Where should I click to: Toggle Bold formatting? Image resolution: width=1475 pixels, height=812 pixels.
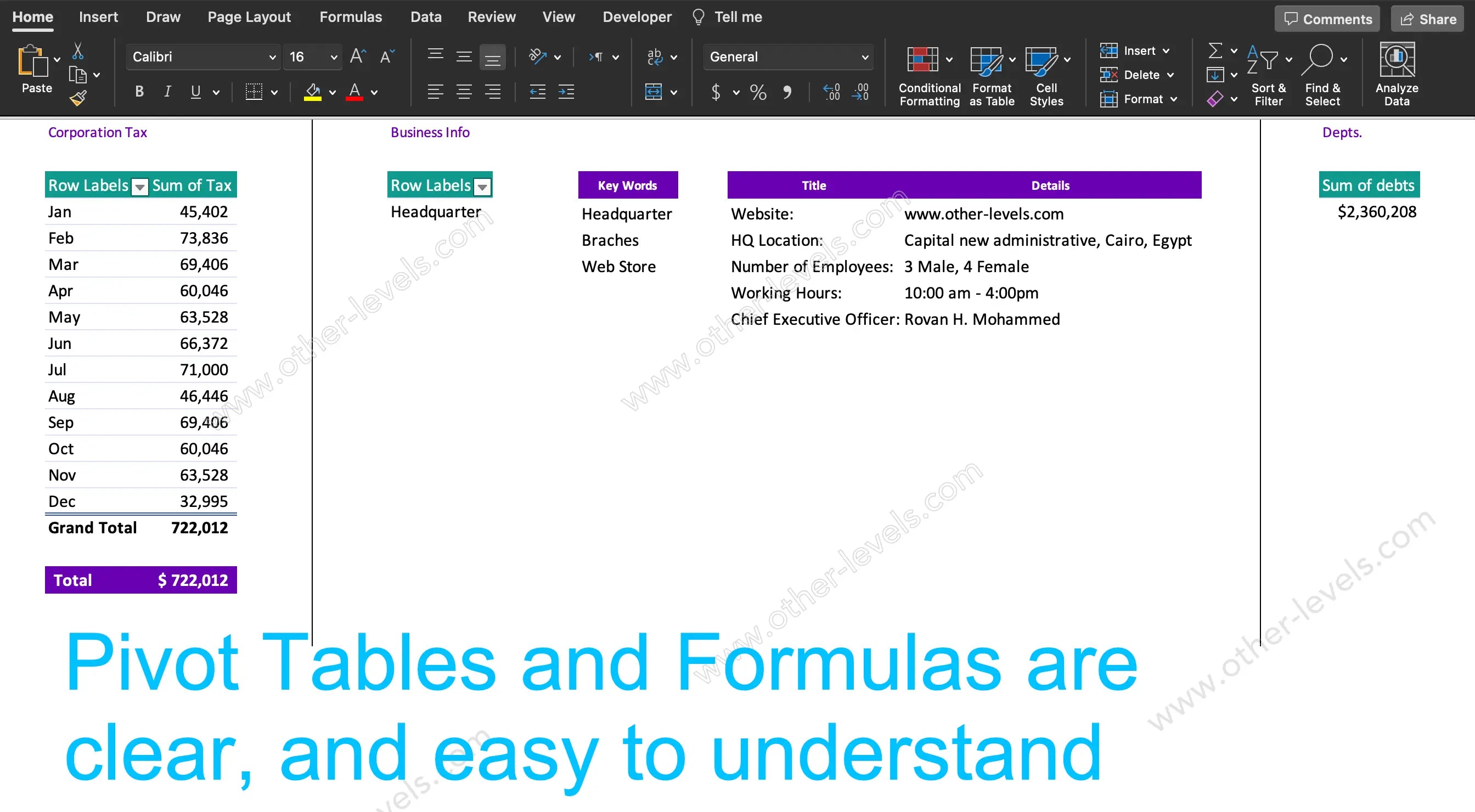pos(139,92)
